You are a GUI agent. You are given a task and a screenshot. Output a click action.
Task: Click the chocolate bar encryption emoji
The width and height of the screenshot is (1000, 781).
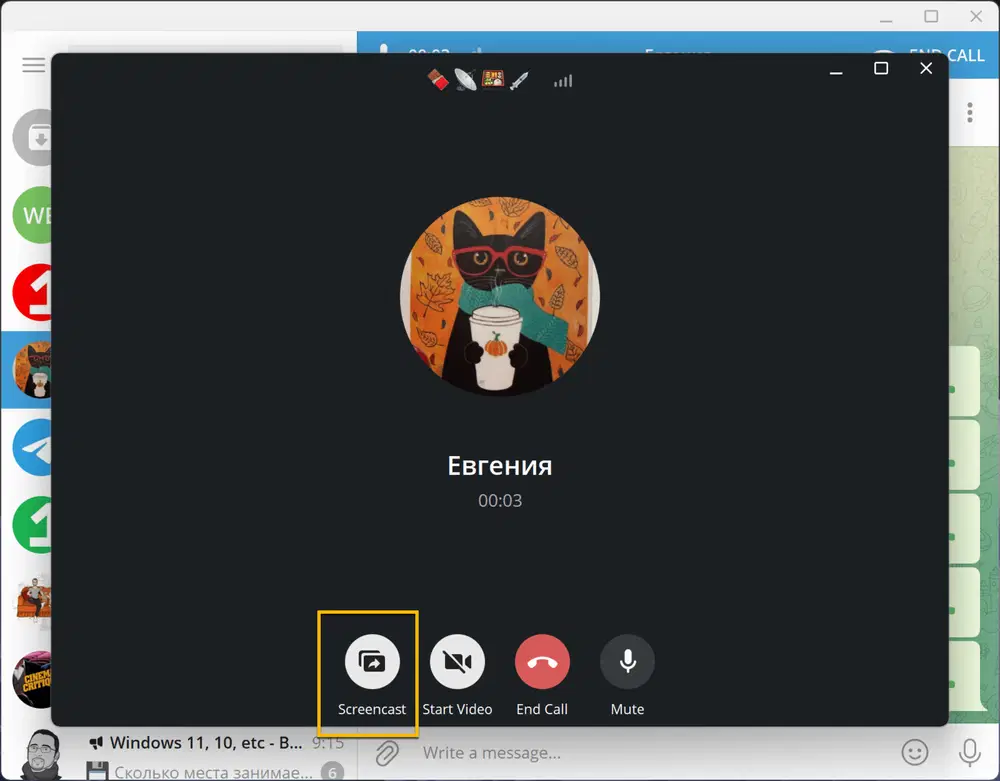pyautogui.click(x=438, y=80)
